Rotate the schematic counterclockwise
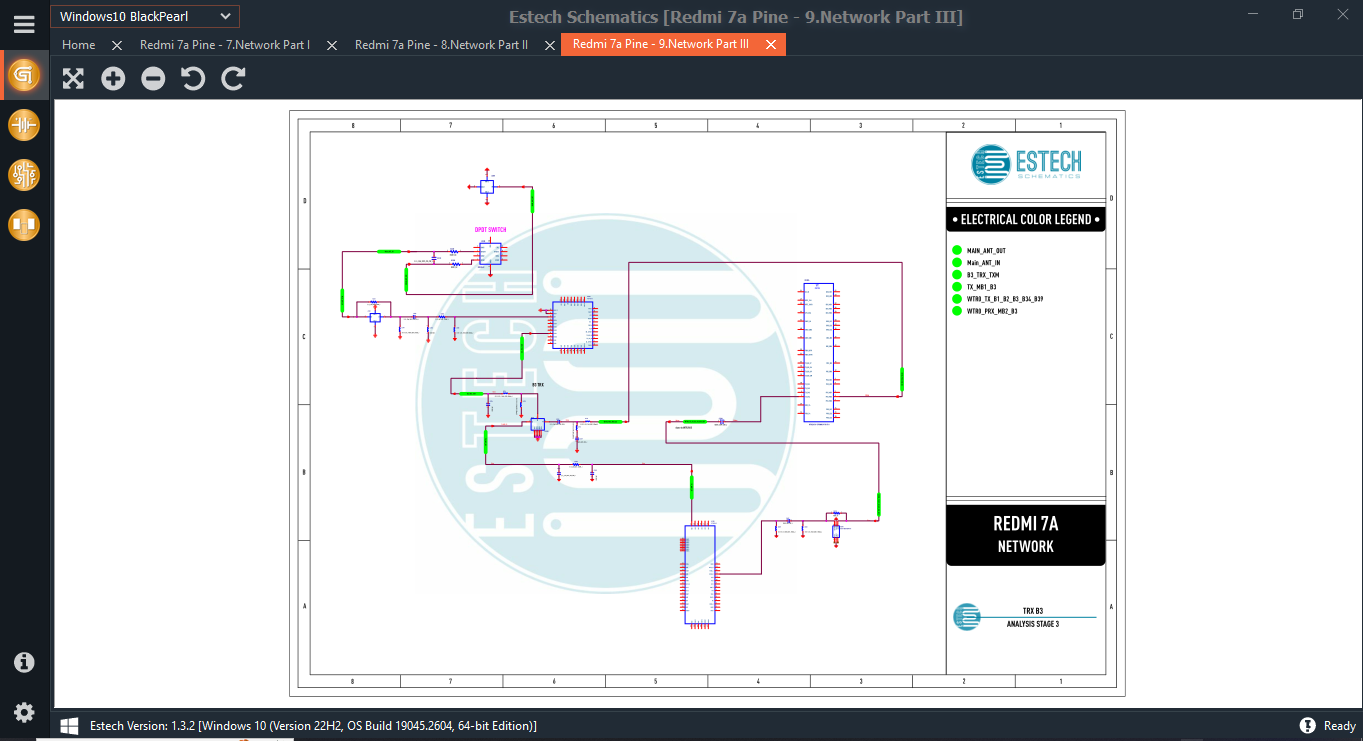This screenshot has height=741, width=1363. tap(193, 78)
